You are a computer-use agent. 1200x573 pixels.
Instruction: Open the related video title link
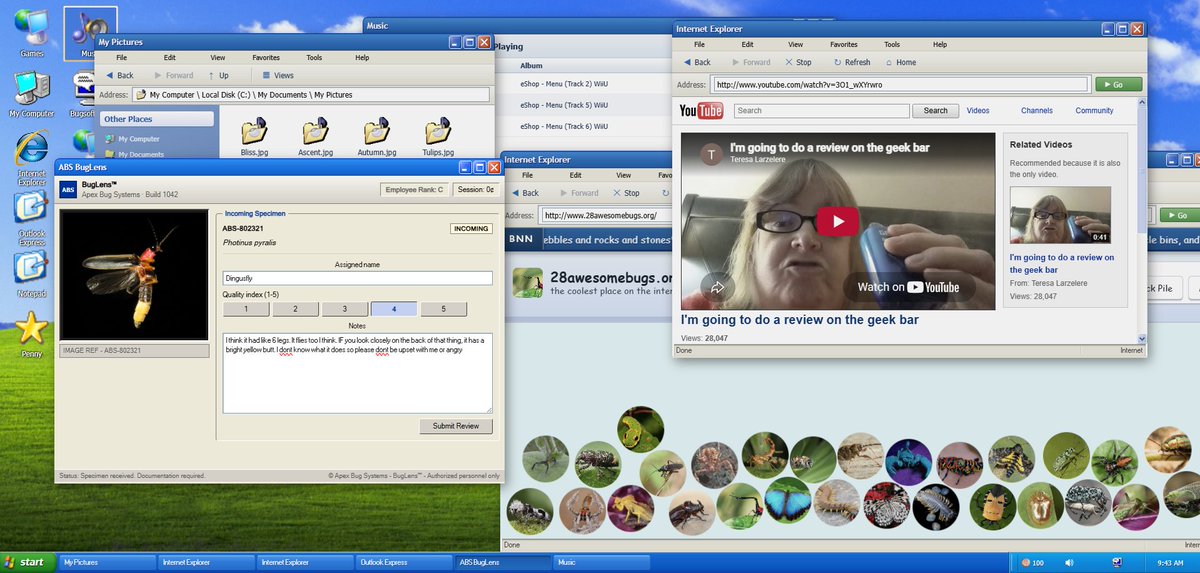pyautogui.click(x=1062, y=264)
